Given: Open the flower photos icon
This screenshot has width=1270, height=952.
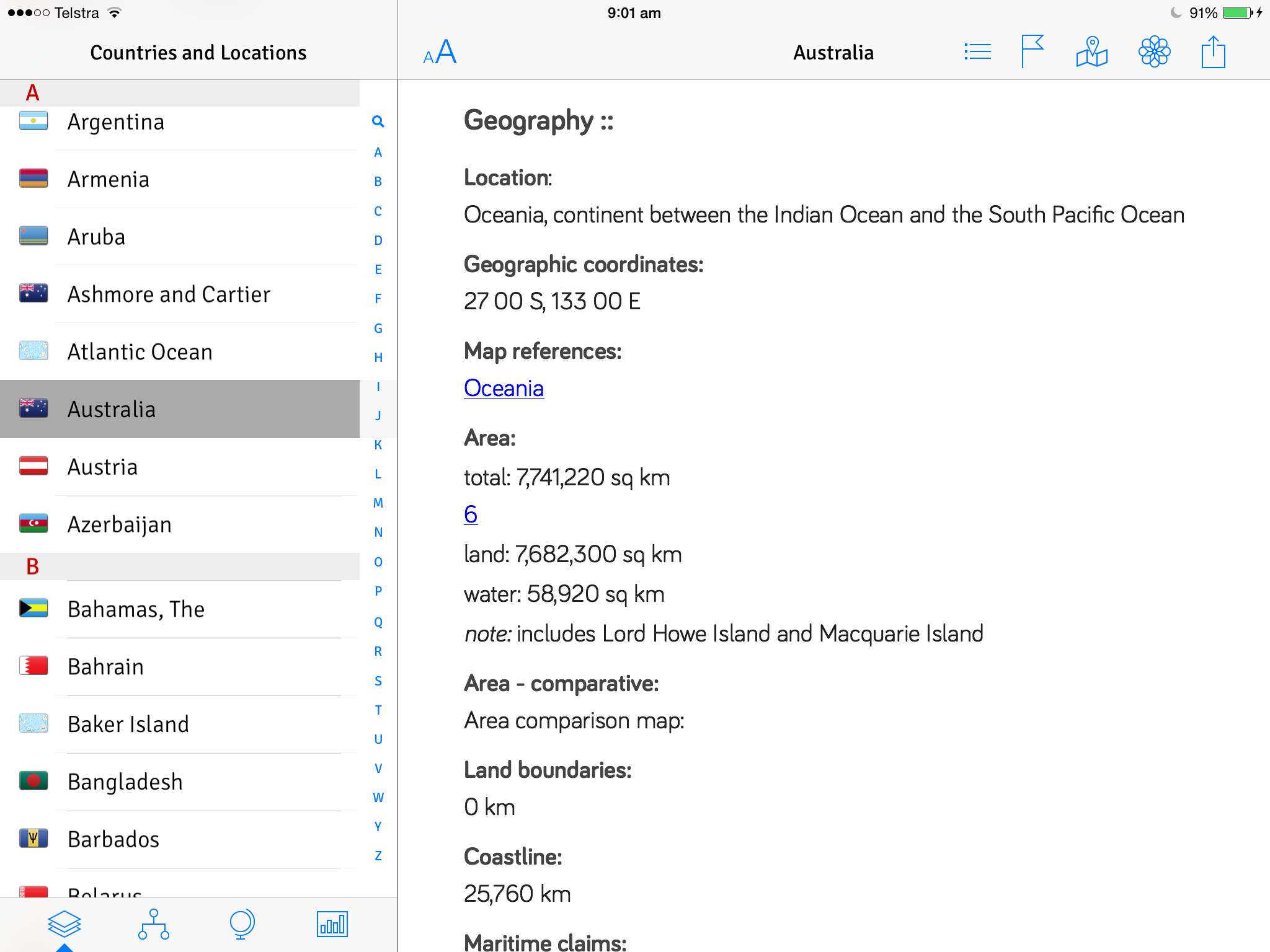Looking at the screenshot, I should coord(1154,51).
